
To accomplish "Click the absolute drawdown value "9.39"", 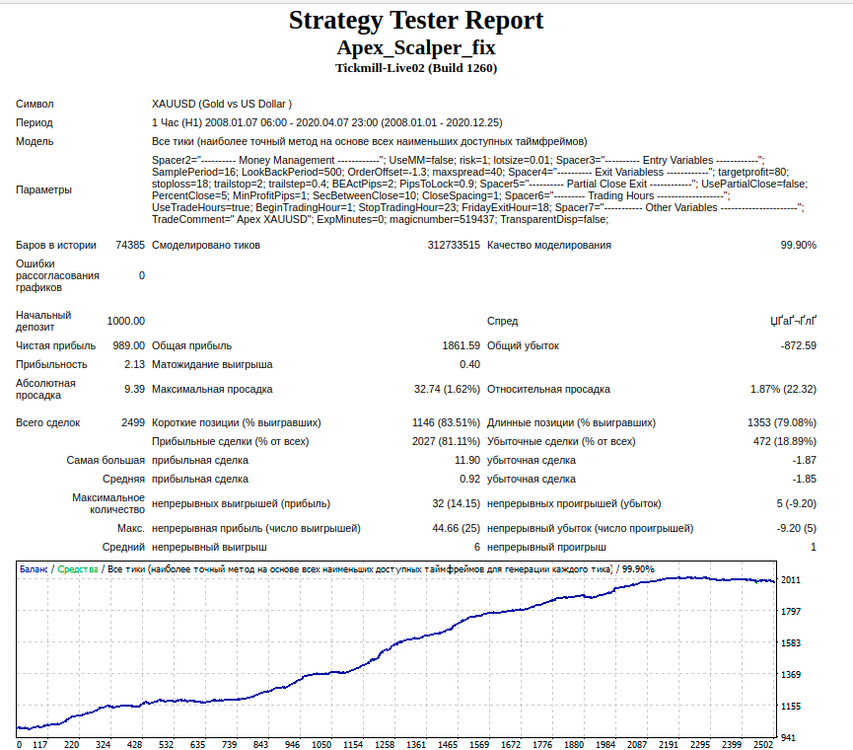I will pyautogui.click(x=134, y=389).
